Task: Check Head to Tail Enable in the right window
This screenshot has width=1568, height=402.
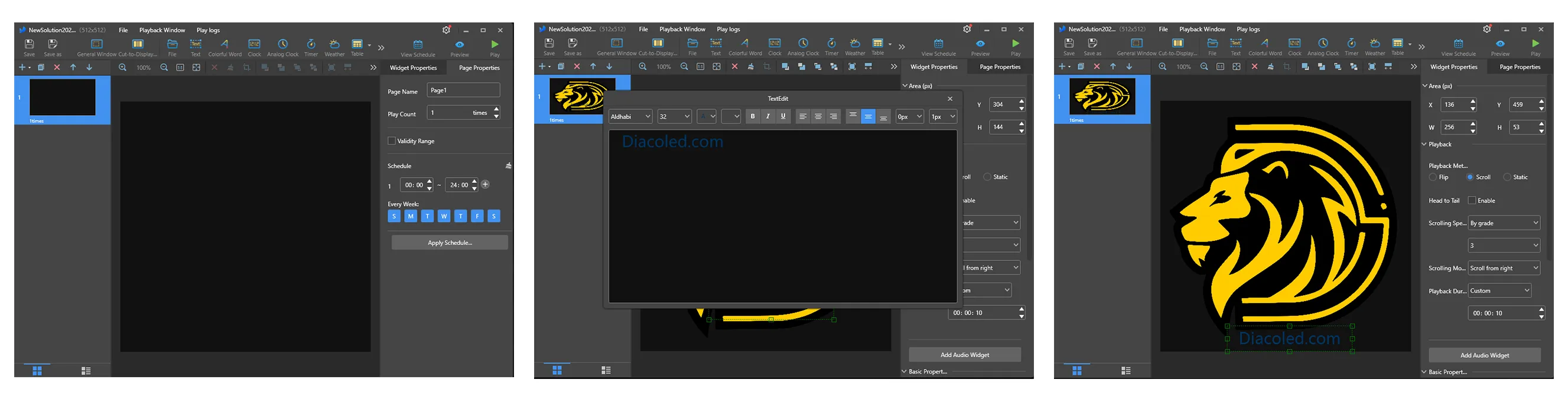Action: [1472, 200]
